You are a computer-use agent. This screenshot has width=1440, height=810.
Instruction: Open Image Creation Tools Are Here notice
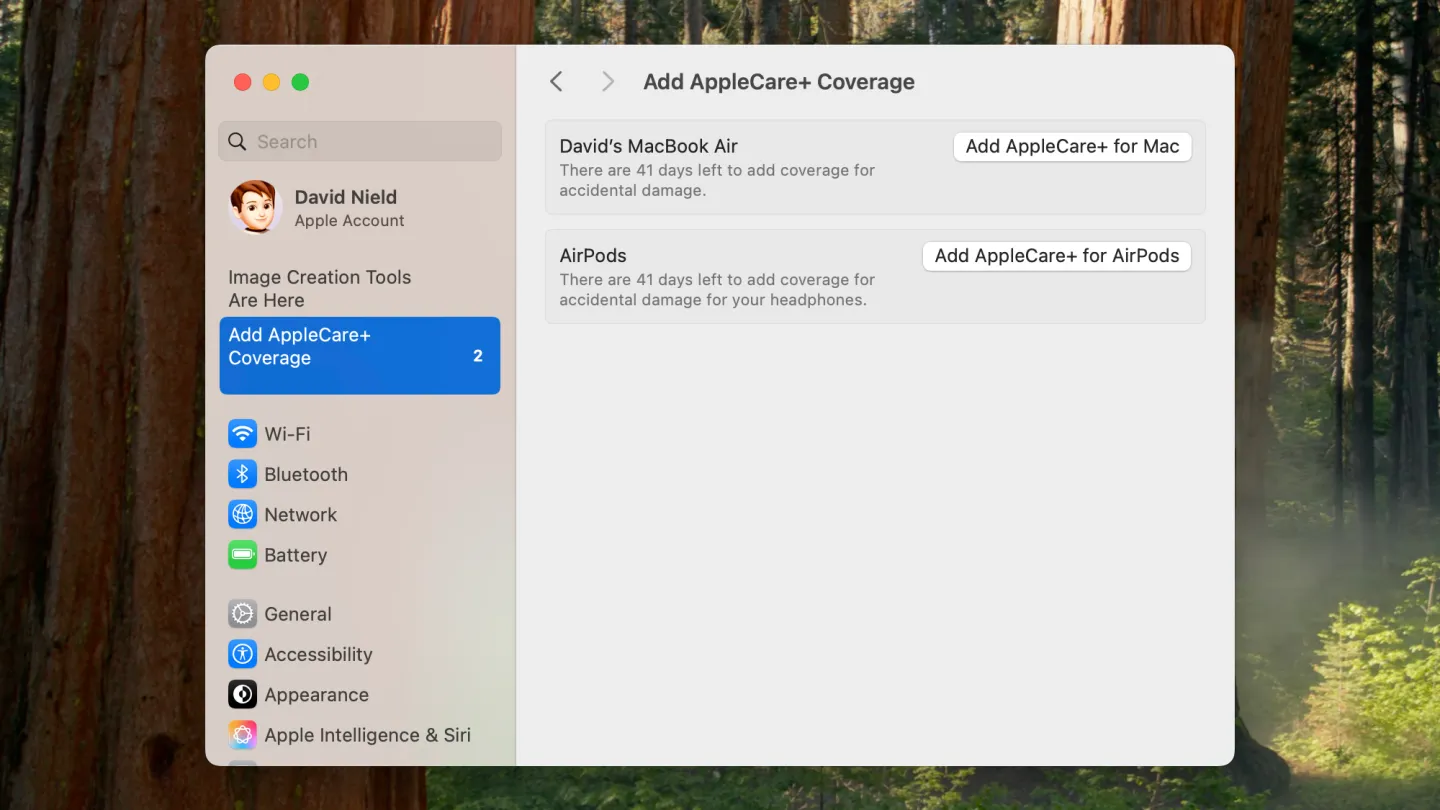click(320, 288)
